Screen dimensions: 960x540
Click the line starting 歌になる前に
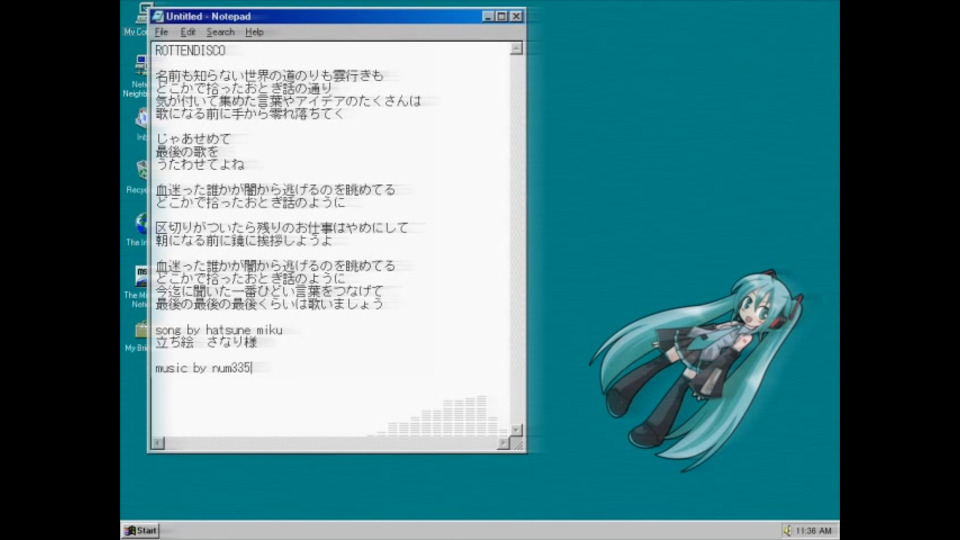pos(250,114)
